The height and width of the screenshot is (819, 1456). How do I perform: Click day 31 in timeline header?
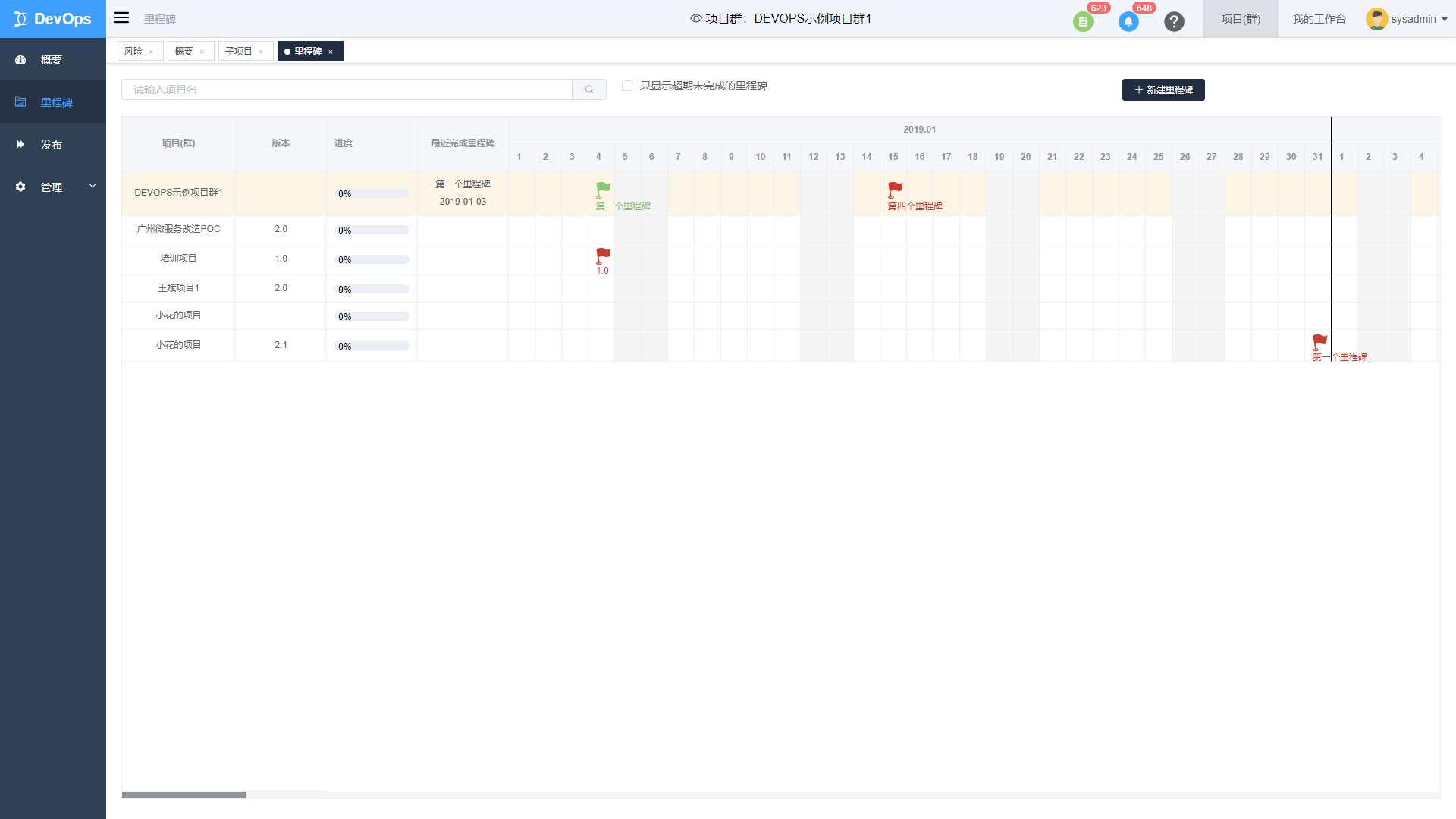coord(1318,157)
